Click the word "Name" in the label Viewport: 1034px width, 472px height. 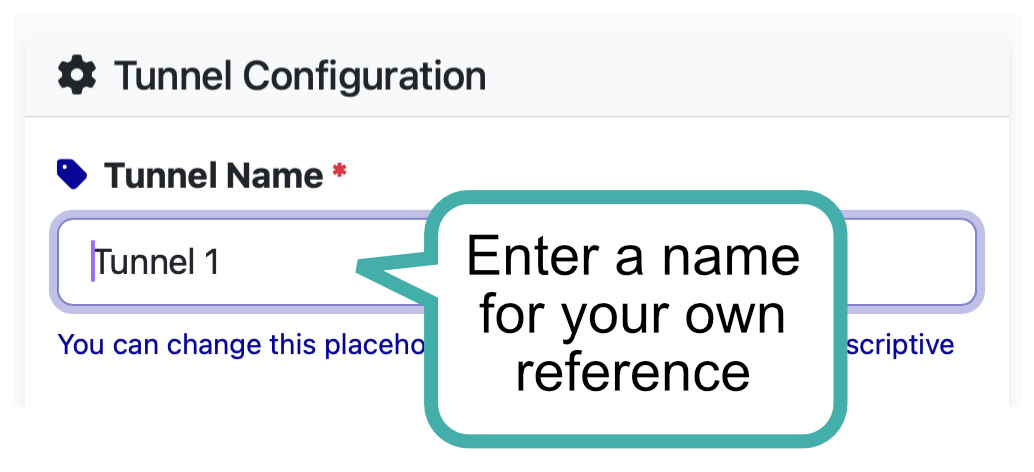coord(278,176)
